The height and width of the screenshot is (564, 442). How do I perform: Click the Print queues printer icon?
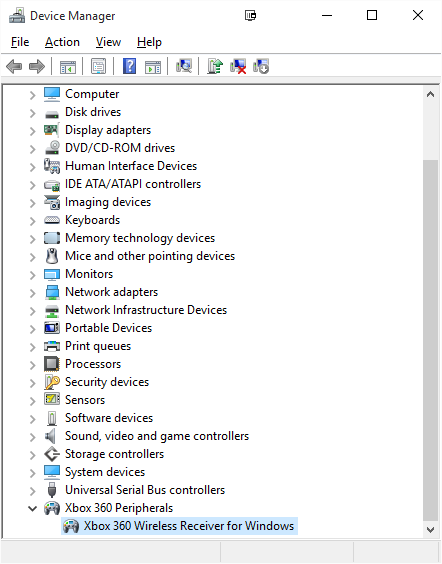(x=52, y=346)
